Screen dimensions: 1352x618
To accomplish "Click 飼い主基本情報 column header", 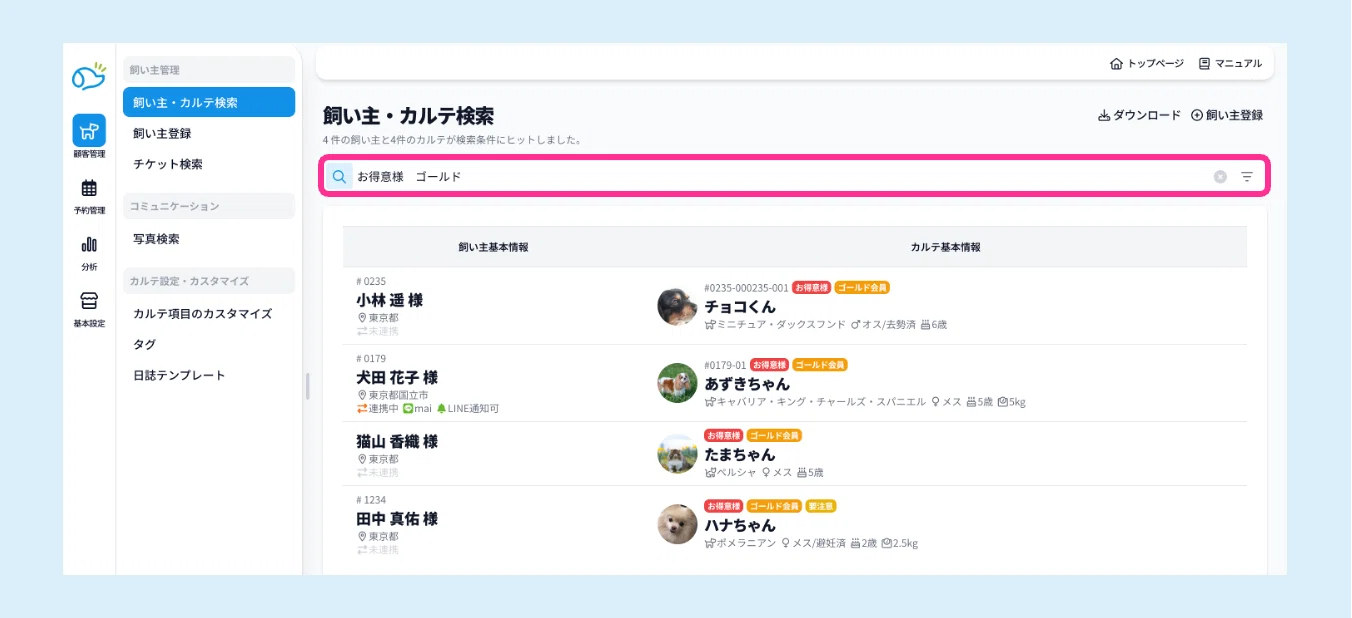I will point(493,246).
